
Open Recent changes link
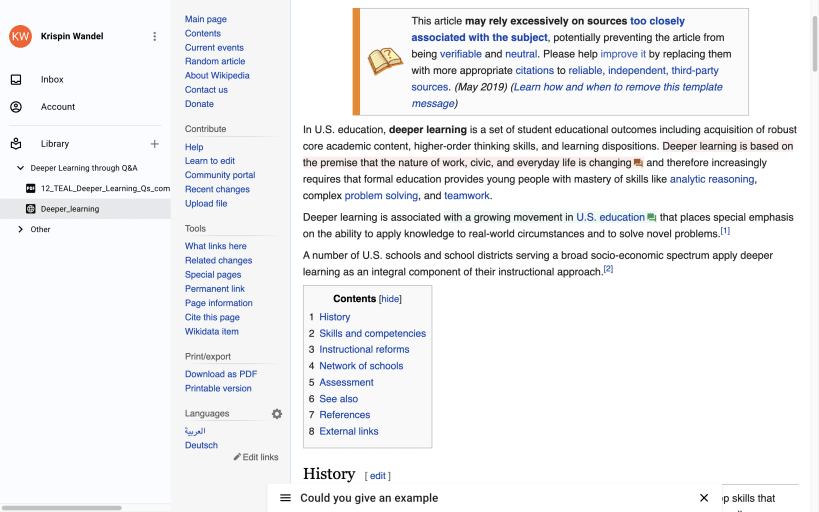217,189
